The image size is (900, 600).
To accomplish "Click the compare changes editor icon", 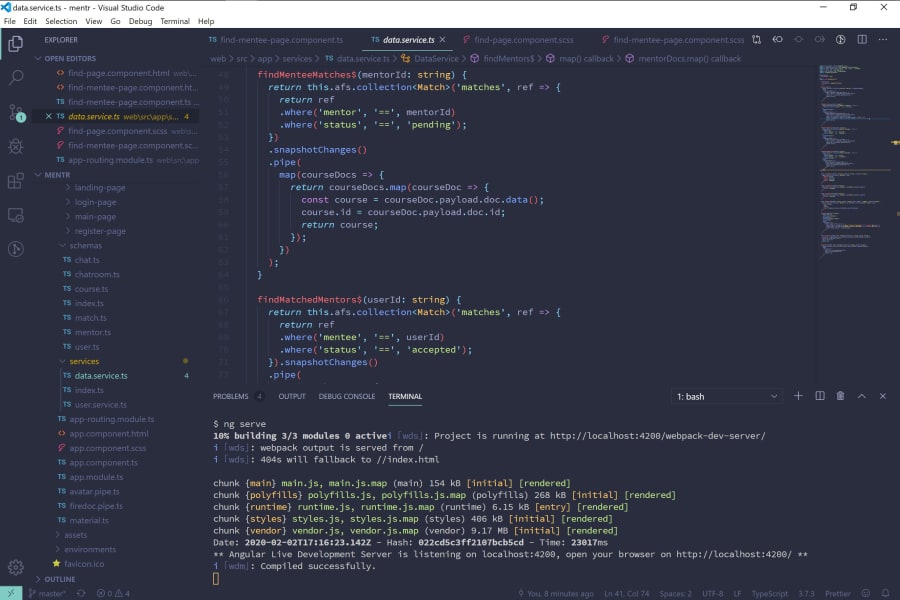I will click(x=757, y=40).
